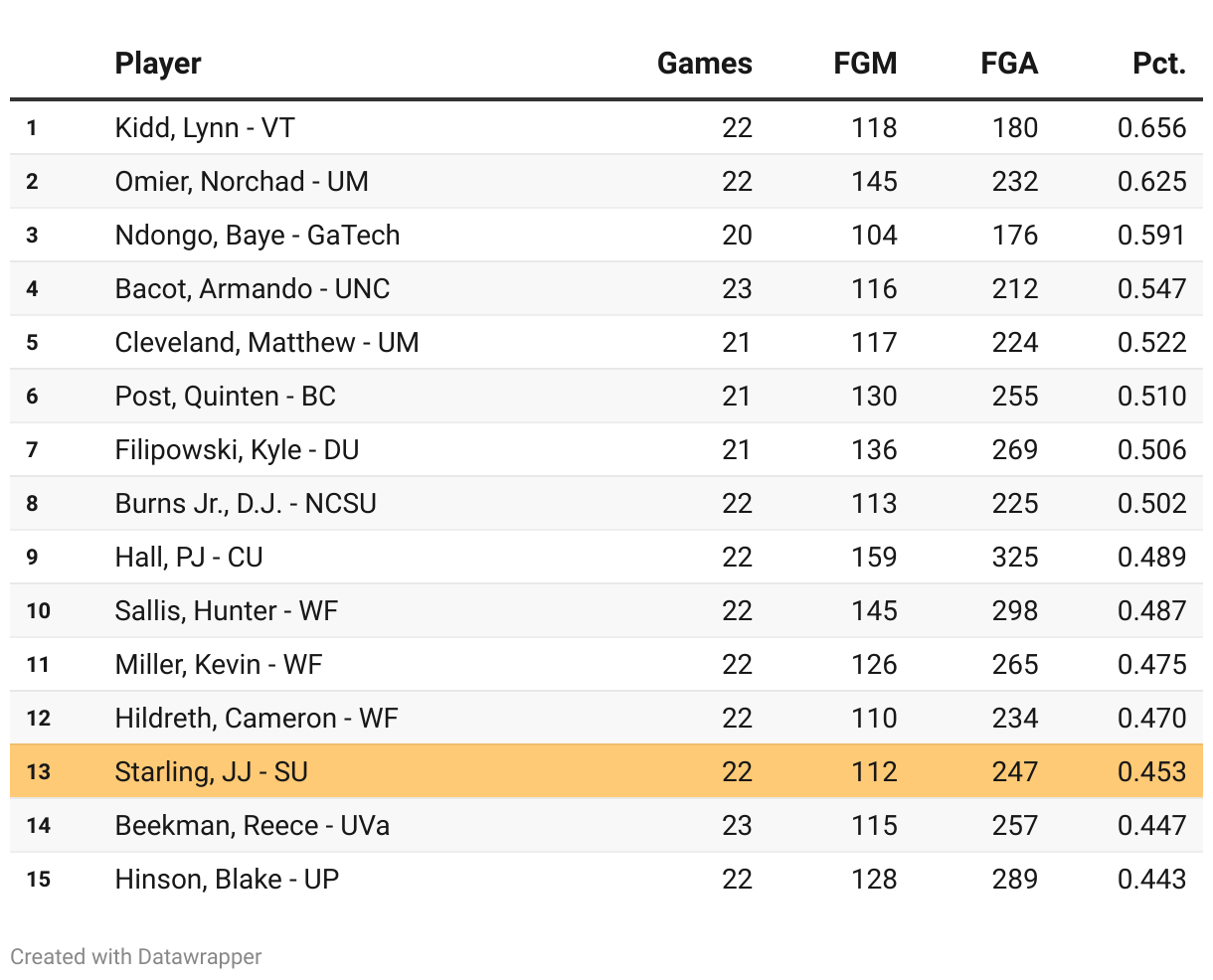Select Hinson, Blake - UP player name
Viewport: 1213px width, 980px height.
coord(227,880)
